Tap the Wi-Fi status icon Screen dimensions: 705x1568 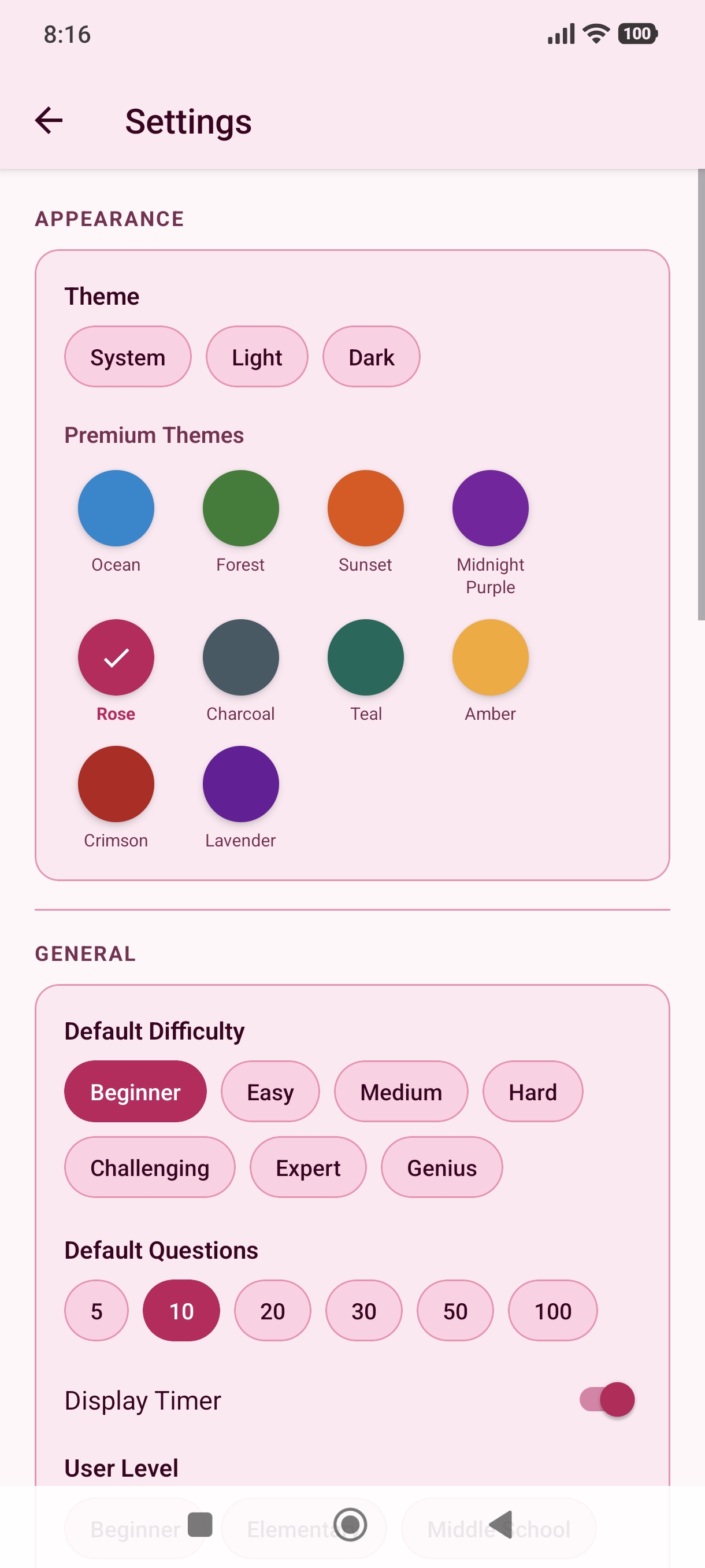pos(596,34)
